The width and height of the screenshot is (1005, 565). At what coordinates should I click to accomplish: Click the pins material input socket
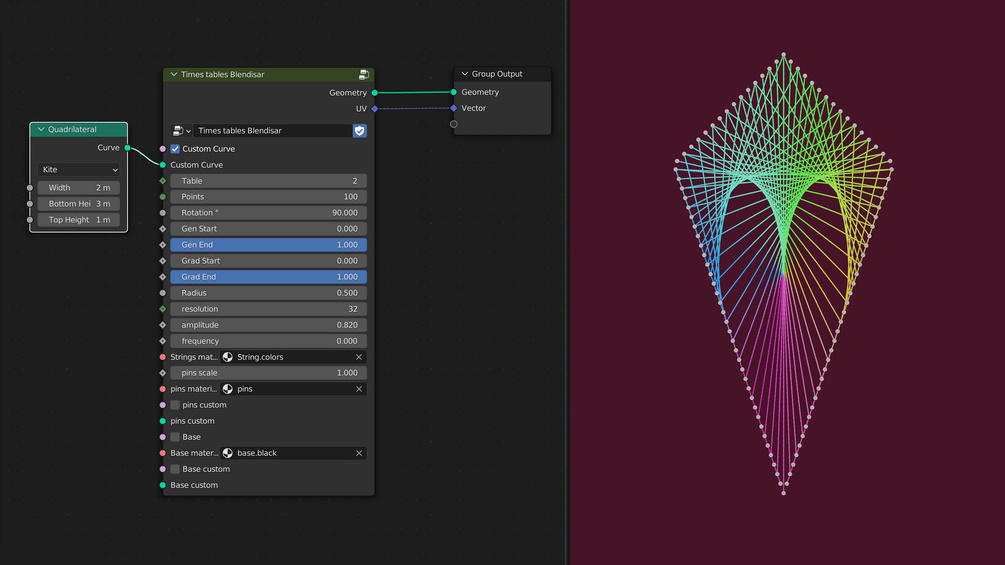coord(163,389)
